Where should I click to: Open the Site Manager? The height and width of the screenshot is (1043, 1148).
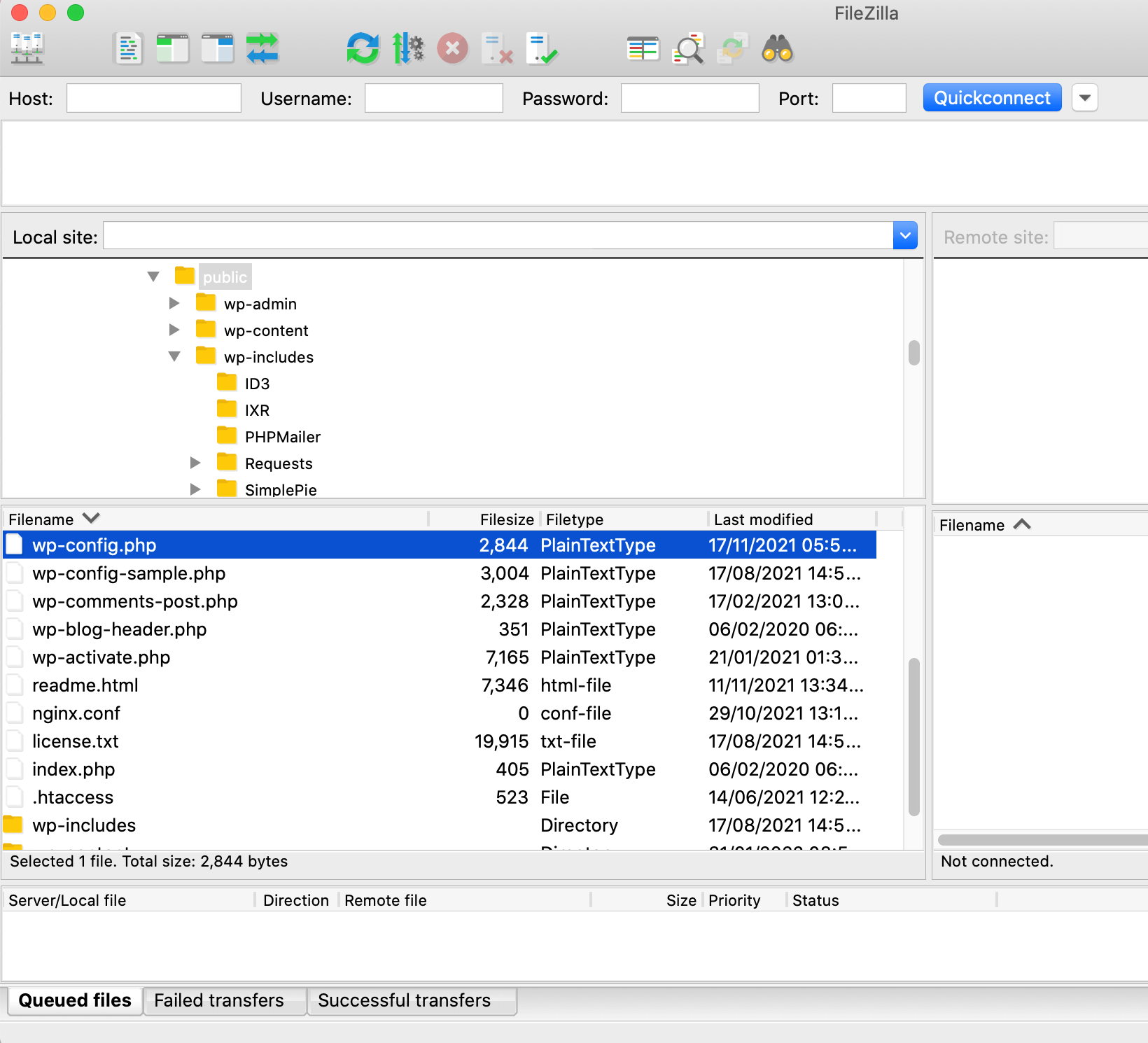pos(28,48)
